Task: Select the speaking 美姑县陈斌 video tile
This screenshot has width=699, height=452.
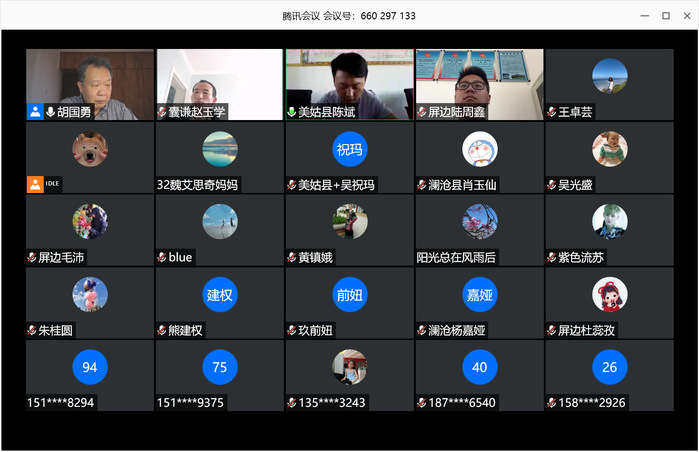Action: 350,84
